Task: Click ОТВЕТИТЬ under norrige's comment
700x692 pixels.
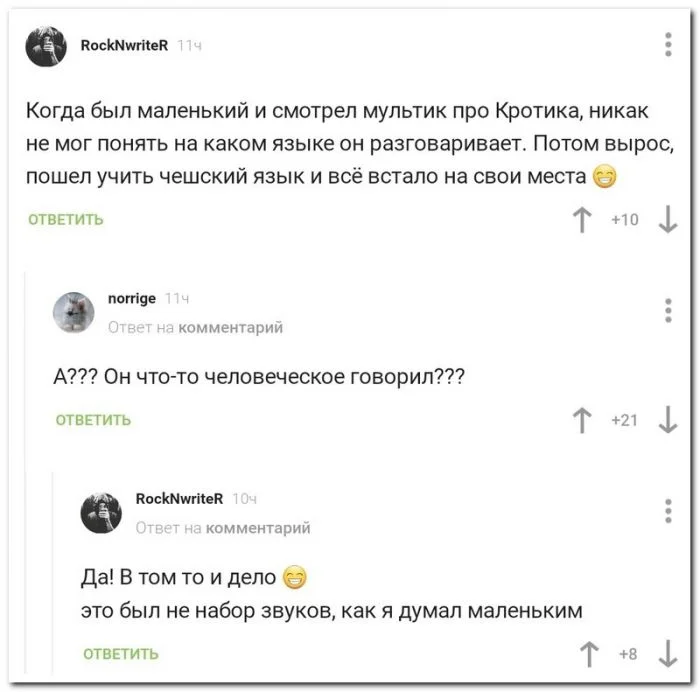Action: [x=93, y=420]
